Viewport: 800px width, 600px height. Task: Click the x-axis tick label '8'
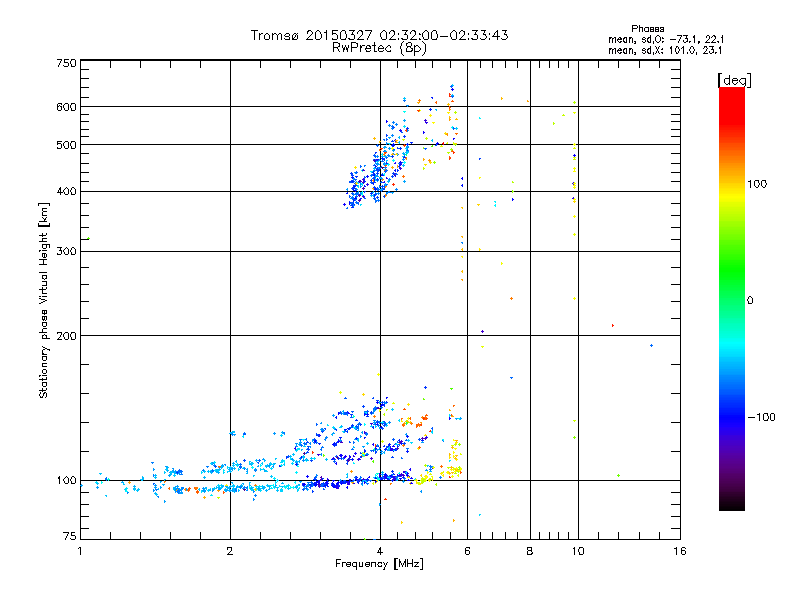click(530, 551)
